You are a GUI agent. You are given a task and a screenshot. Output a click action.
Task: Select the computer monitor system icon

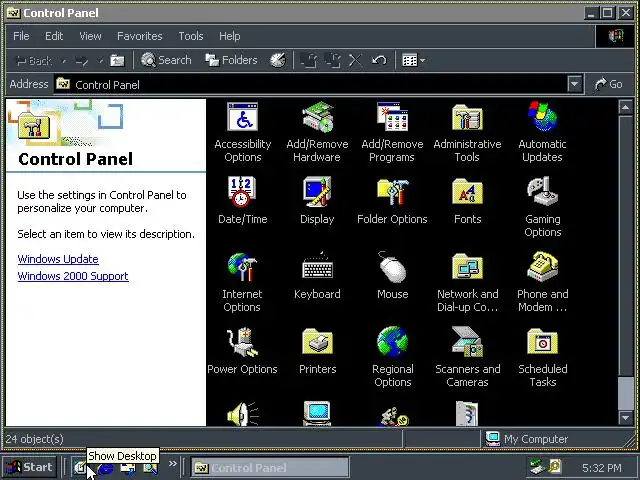317,413
